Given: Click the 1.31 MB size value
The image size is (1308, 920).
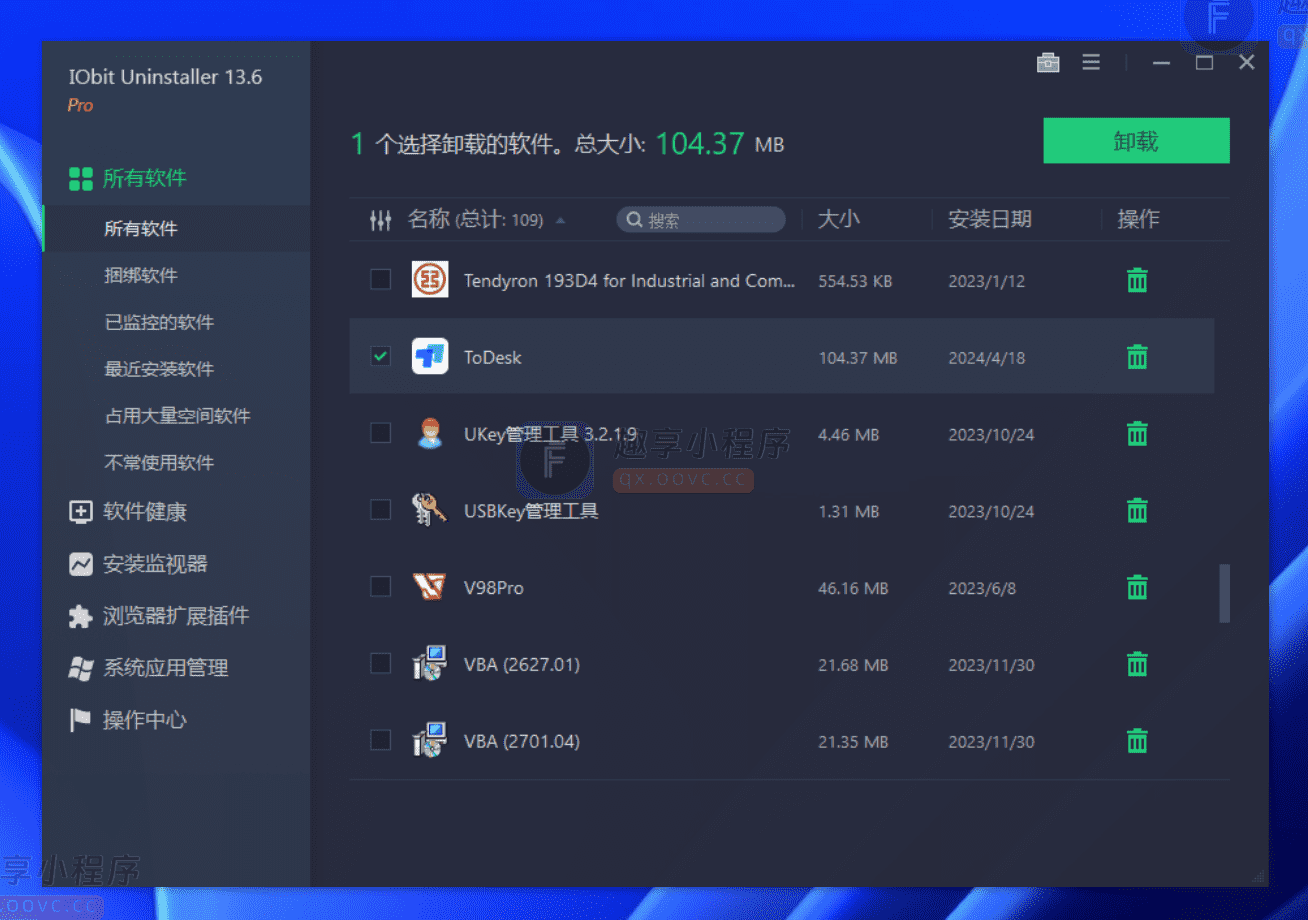Looking at the screenshot, I should point(849,512).
